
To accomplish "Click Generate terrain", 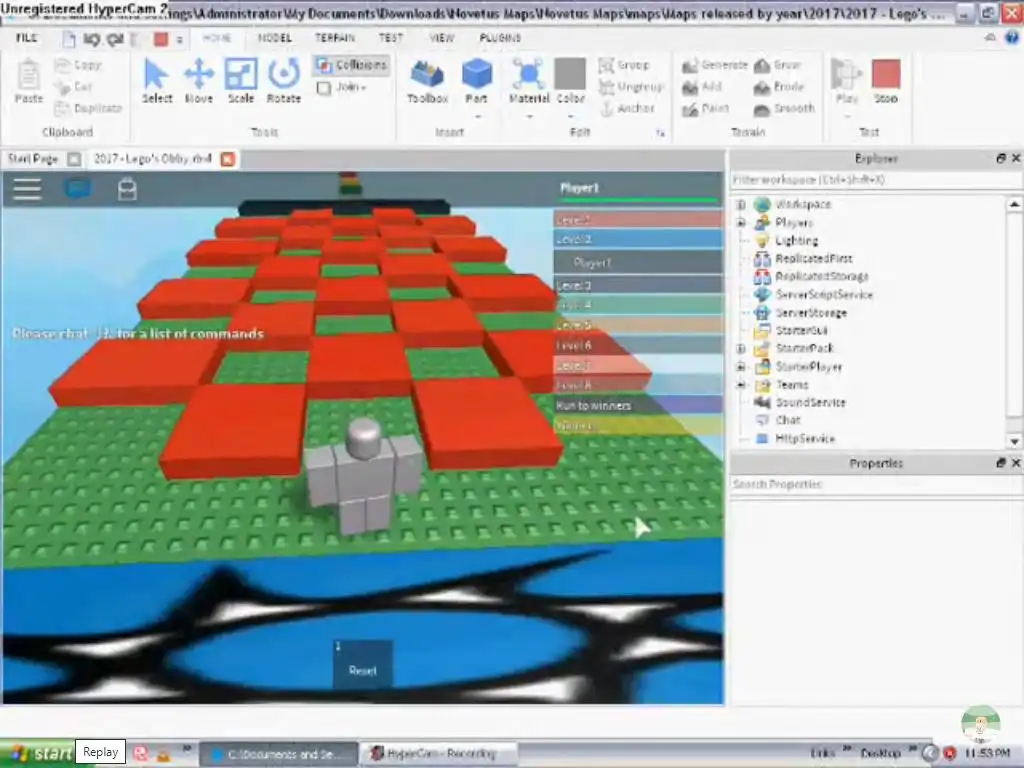I will (x=714, y=65).
